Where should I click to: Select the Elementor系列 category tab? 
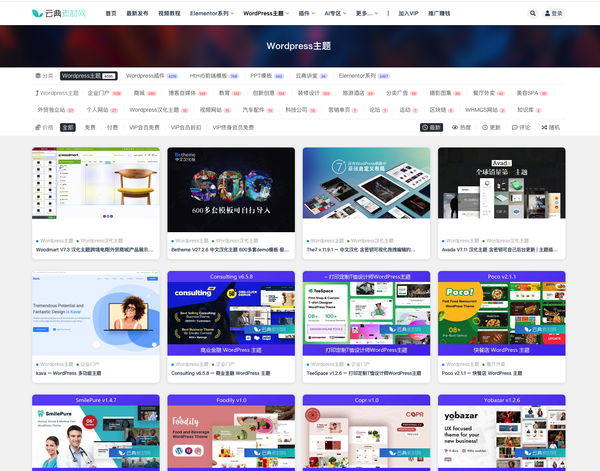pos(364,76)
